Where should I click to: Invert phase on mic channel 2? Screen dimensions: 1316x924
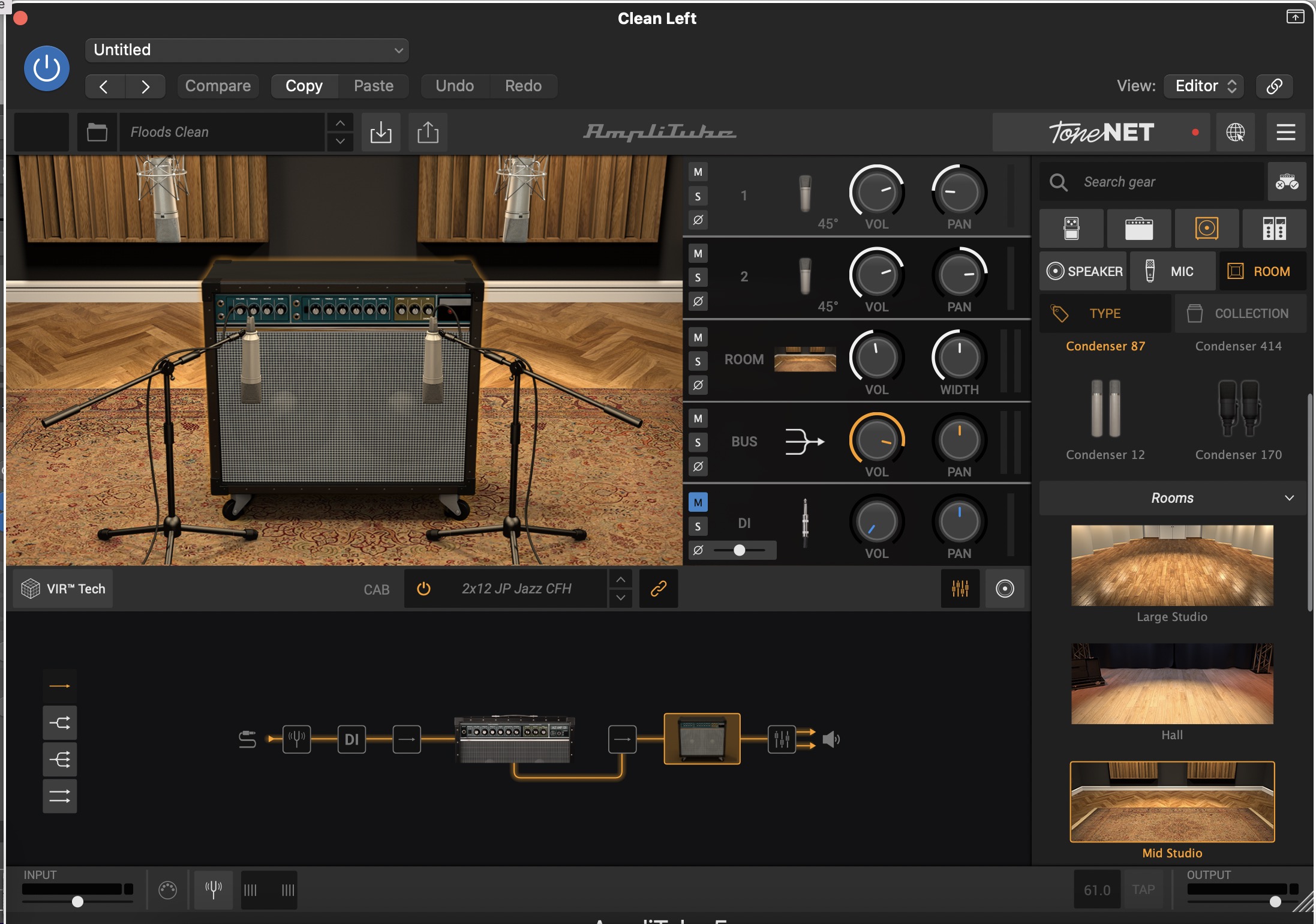(698, 301)
